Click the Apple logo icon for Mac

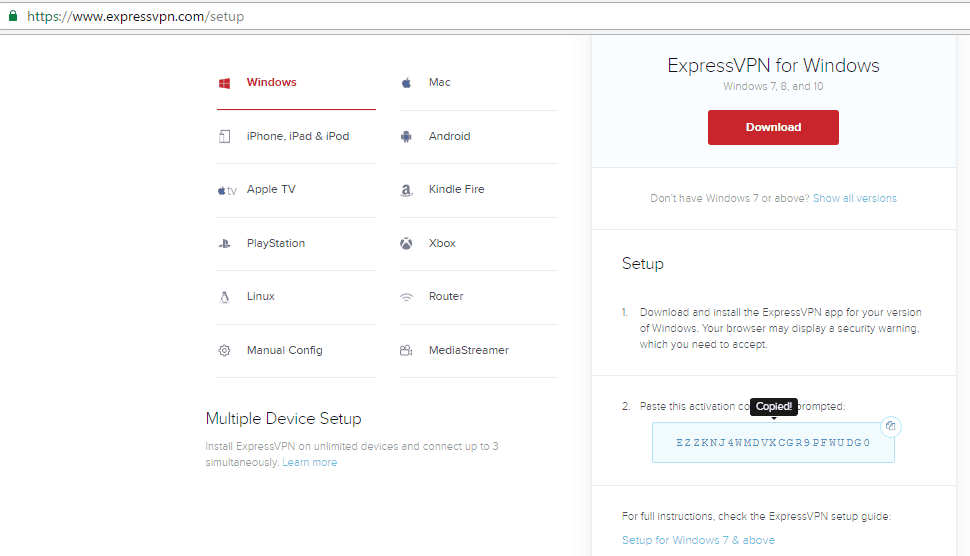[406, 83]
